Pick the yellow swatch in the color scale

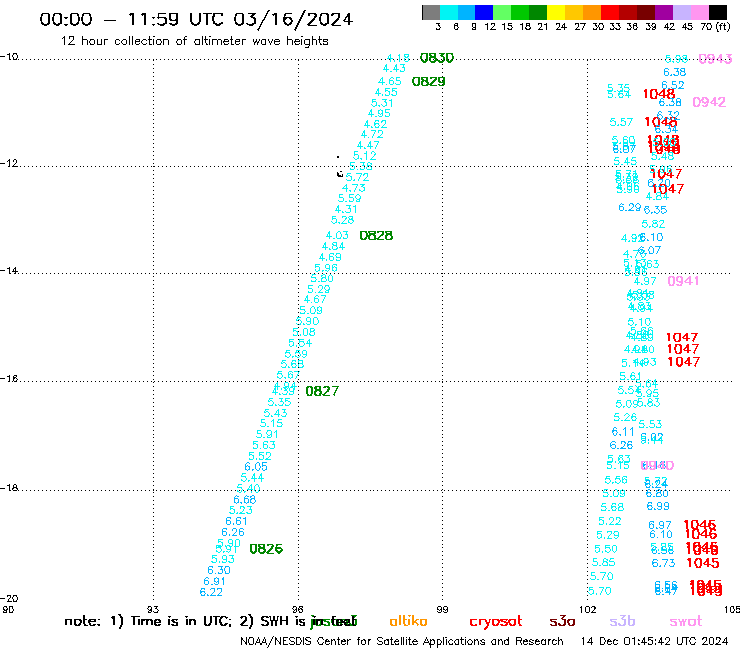(x=556, y=12)
